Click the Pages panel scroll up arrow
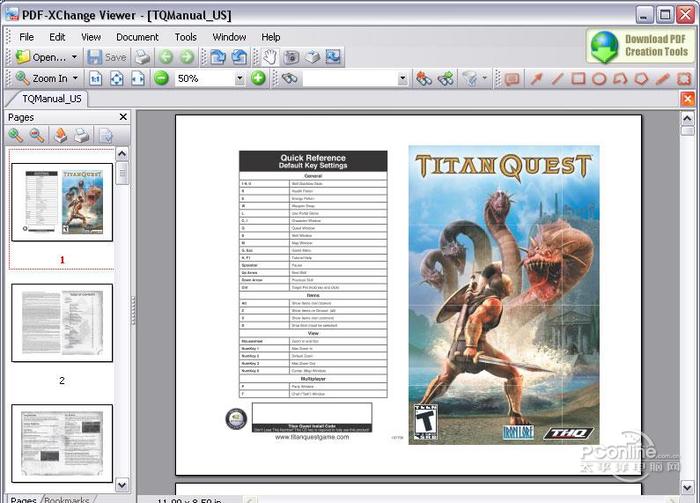 [122, 154]
